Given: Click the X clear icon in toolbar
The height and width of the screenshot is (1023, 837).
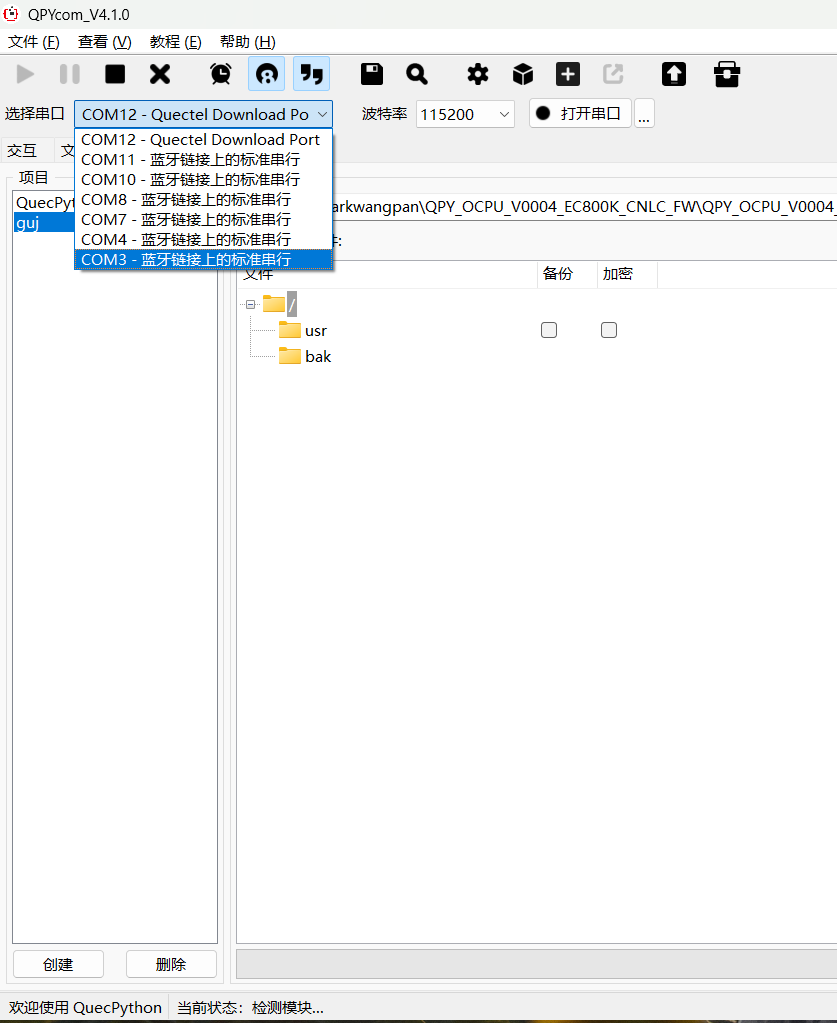Looking at the screenshot, I should tap(160, 74).
